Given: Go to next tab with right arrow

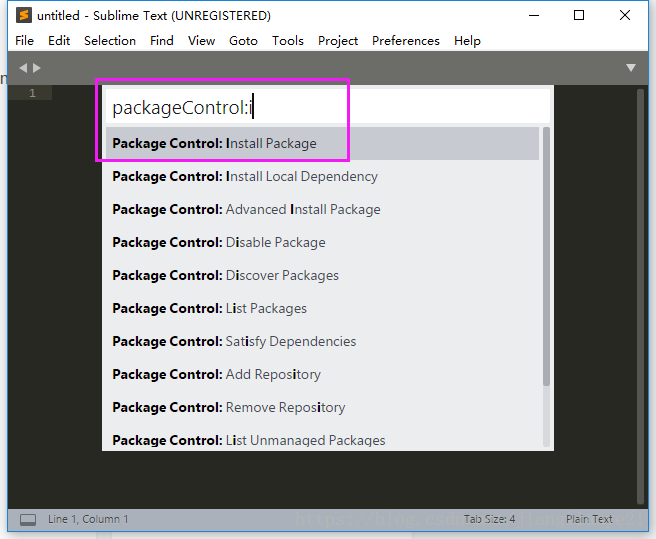Looking at the screenshot, I should [x=37, y=68].
